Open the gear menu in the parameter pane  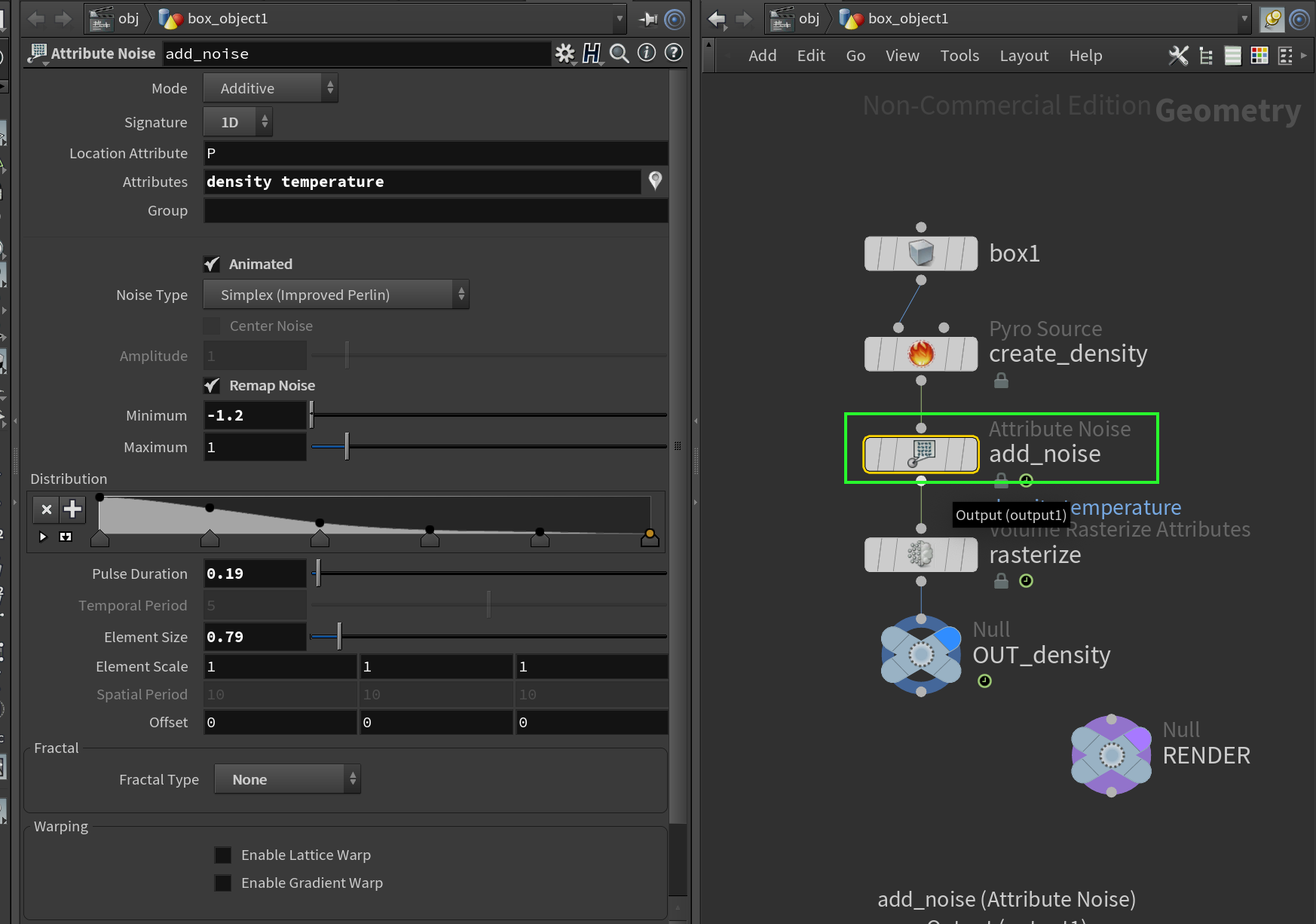(x=565, y=54)
